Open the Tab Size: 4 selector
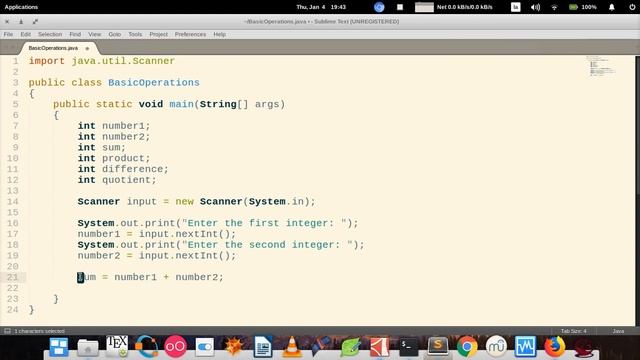 click(573, 331)
